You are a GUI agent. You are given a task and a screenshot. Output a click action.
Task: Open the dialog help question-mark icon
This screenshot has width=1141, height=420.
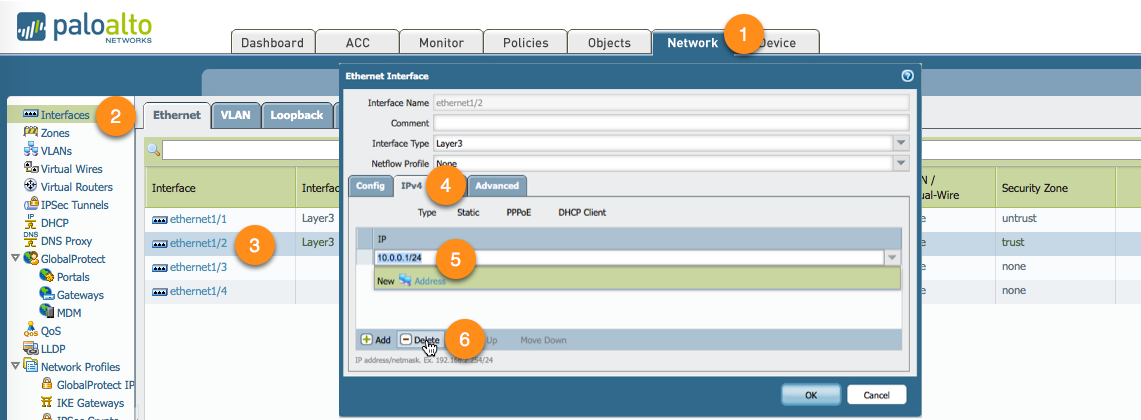(907, 76)
